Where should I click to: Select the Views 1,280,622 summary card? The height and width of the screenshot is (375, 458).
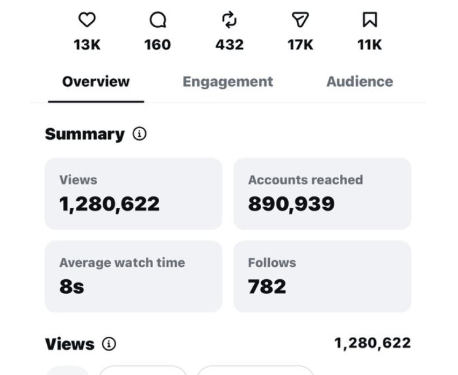(133, 194)
